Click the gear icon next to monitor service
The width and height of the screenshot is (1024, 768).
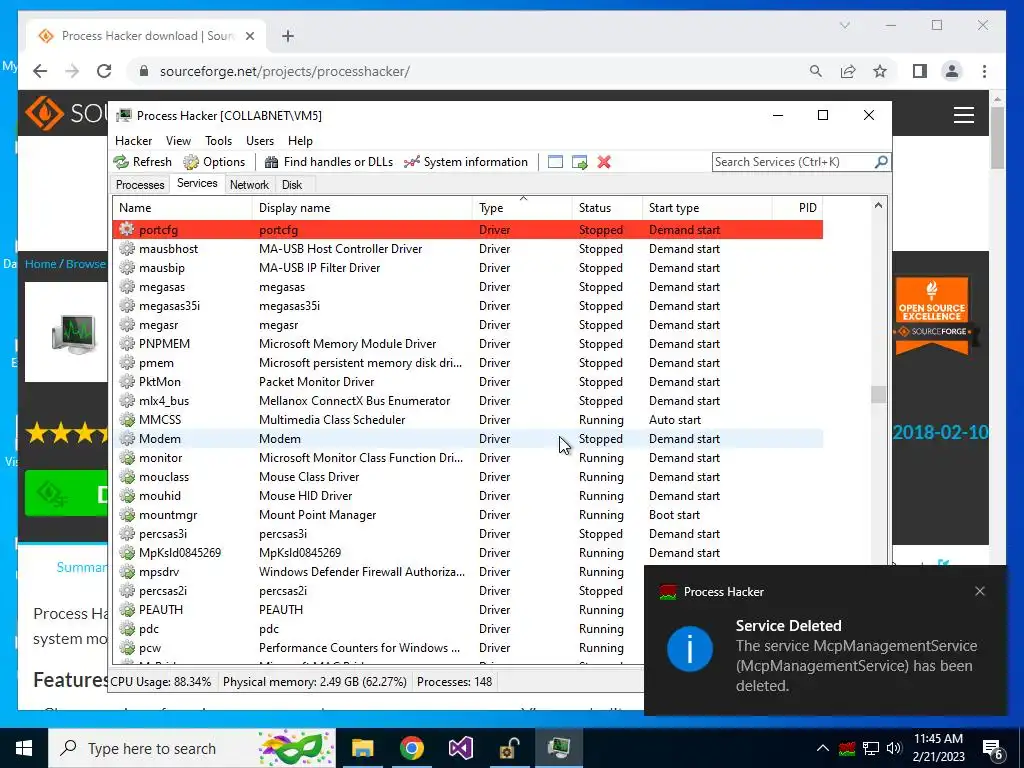pyautogui.click(x=127, y=458)
